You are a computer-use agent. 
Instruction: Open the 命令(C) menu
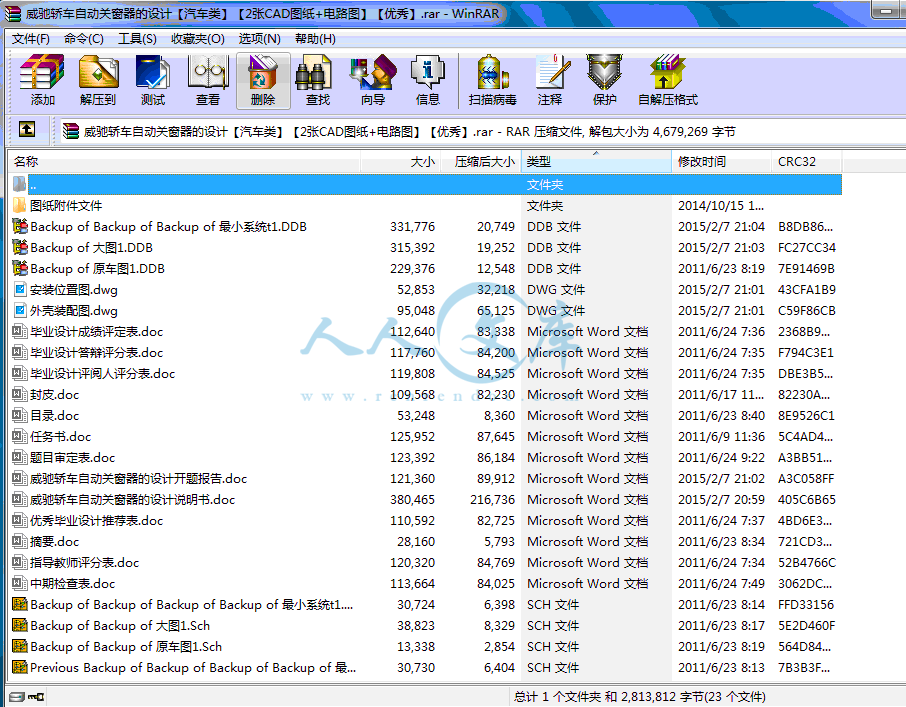click(x=84, y=39)
